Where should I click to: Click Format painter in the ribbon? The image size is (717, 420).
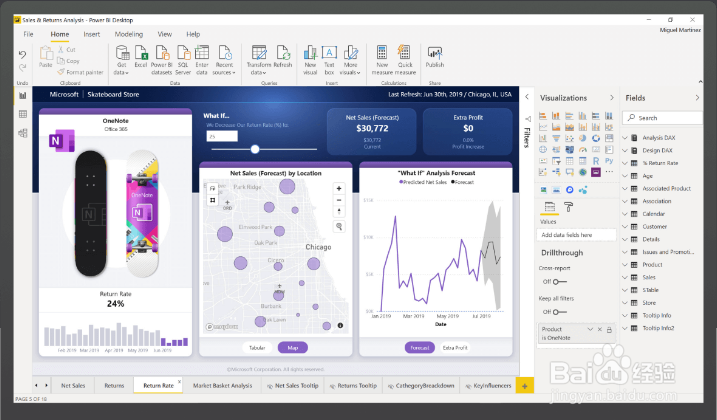pyautogui.click(x=80, y=72)
